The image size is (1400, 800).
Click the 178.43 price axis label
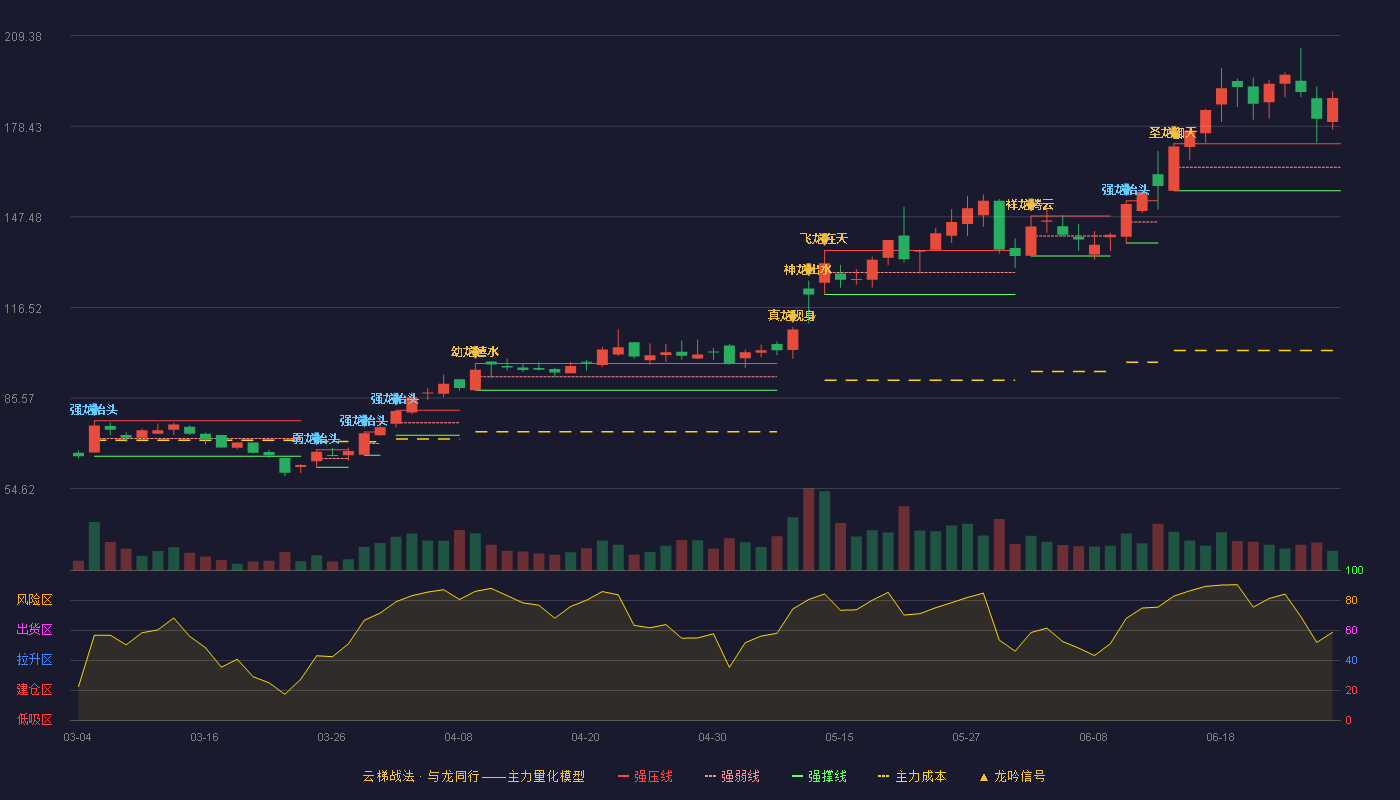(x=23, y=127)
